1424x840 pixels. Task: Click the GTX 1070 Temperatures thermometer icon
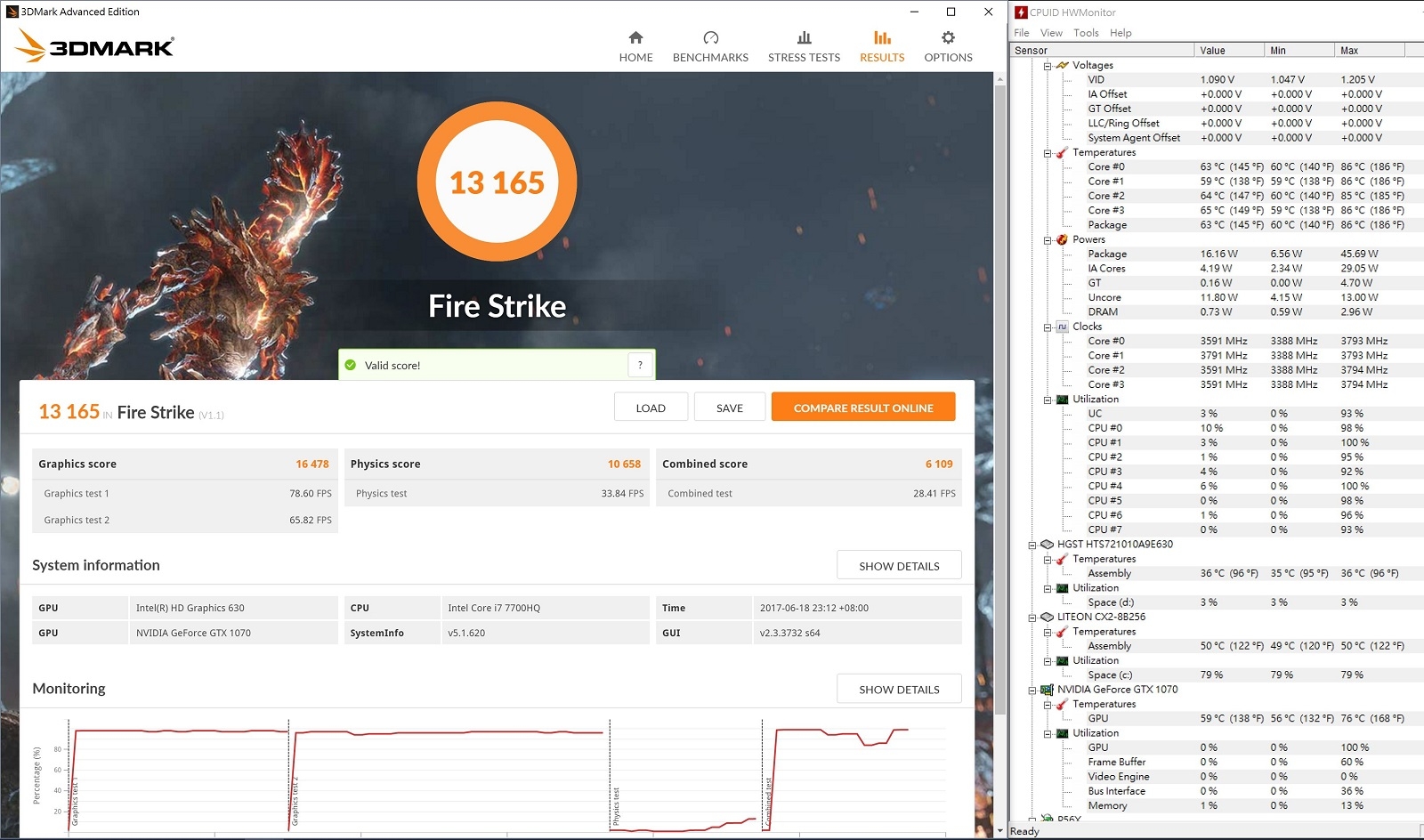click(x=1062, y=704)
